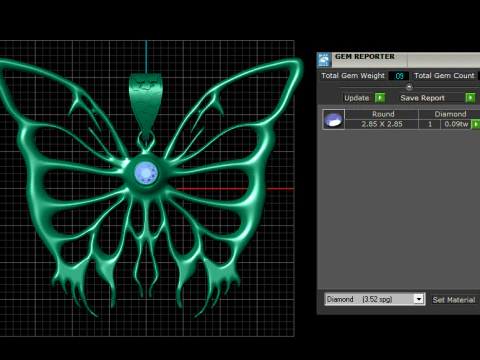
Task: Click the 'Diamond' material cell in table
Action: pos(450,114)
